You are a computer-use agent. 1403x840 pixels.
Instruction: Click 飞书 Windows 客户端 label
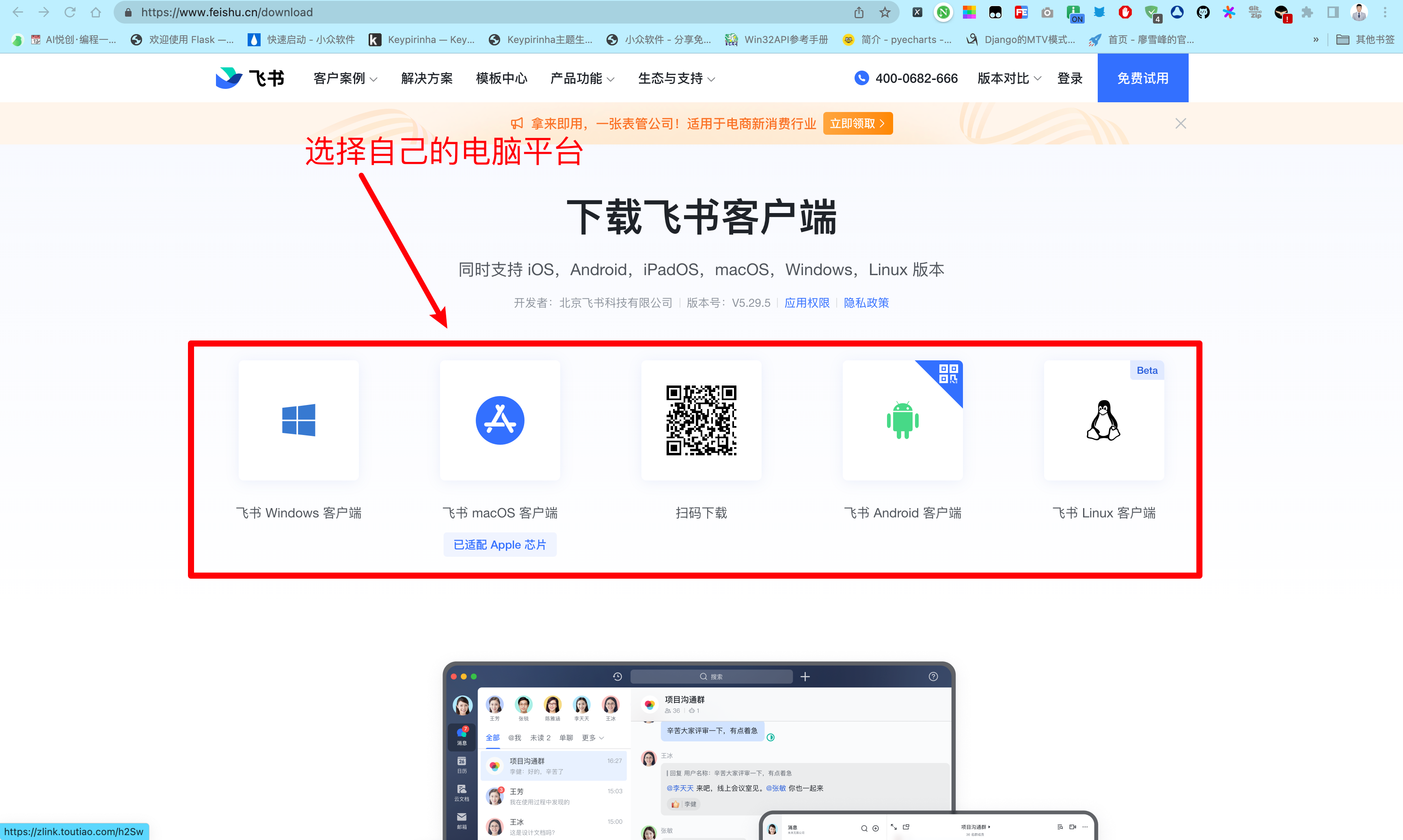(298, 513)
